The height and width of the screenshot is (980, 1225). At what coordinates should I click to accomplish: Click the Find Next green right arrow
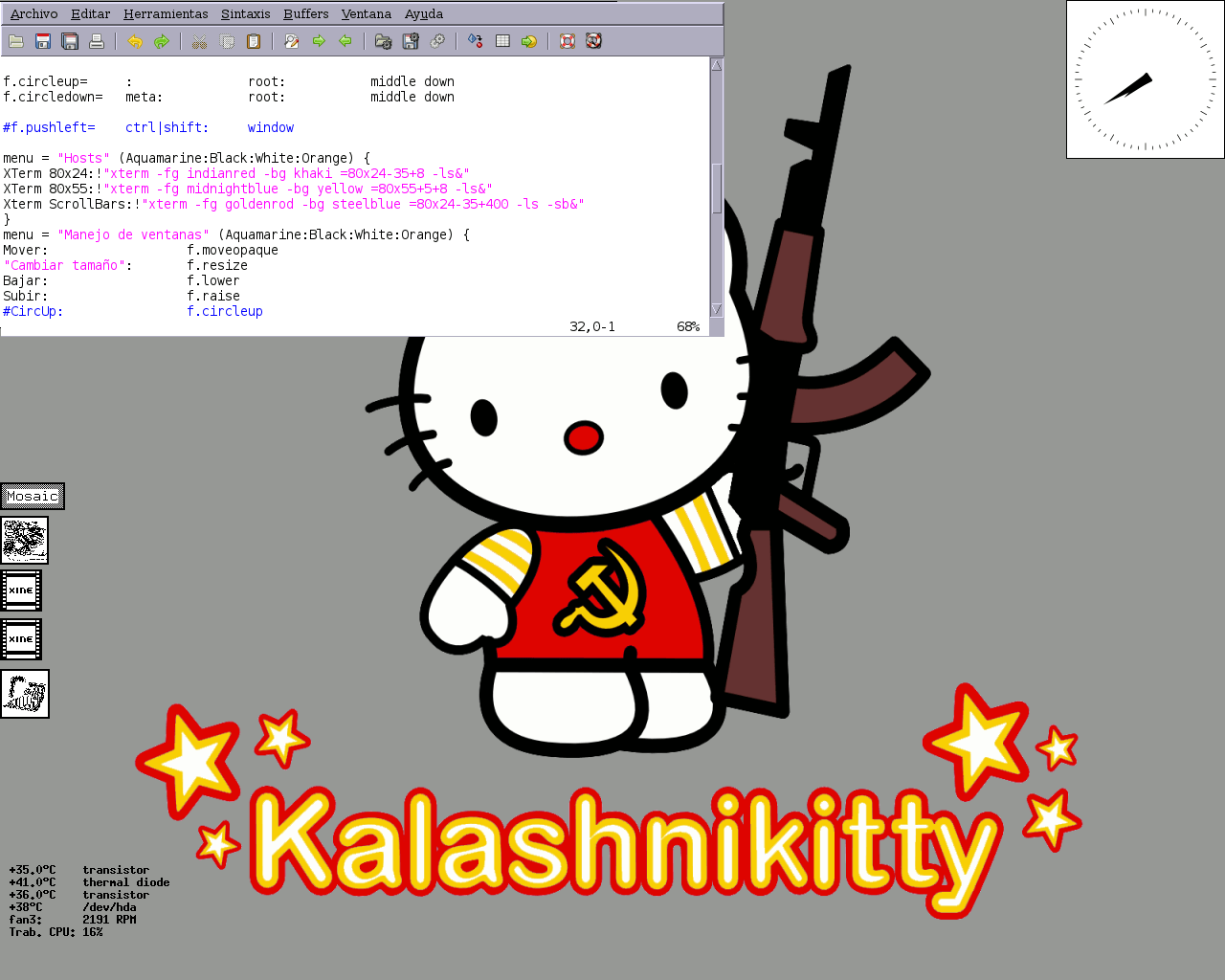(x=319, y=41)
